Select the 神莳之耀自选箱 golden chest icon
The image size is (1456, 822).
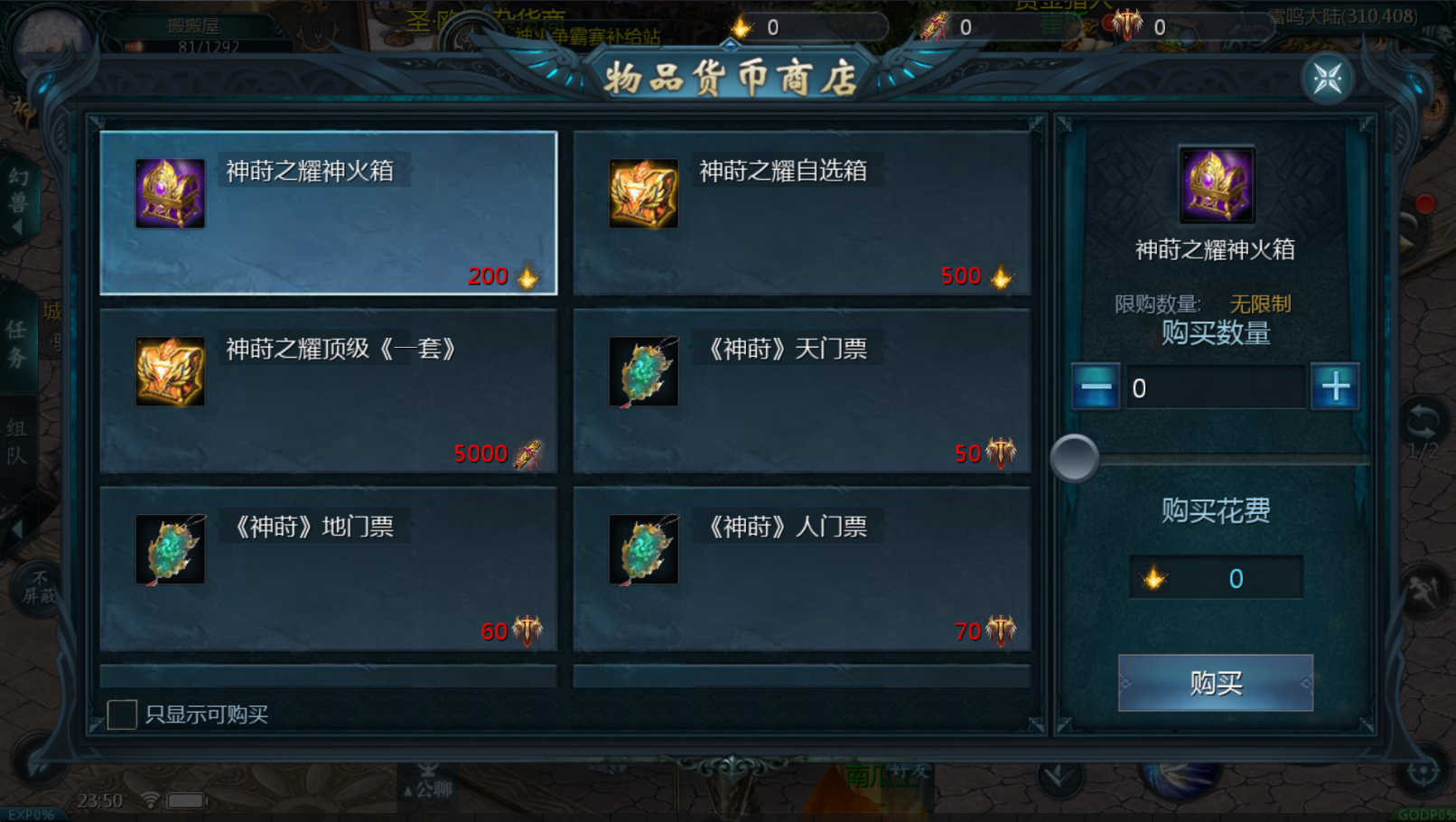(x=643, y=193)
